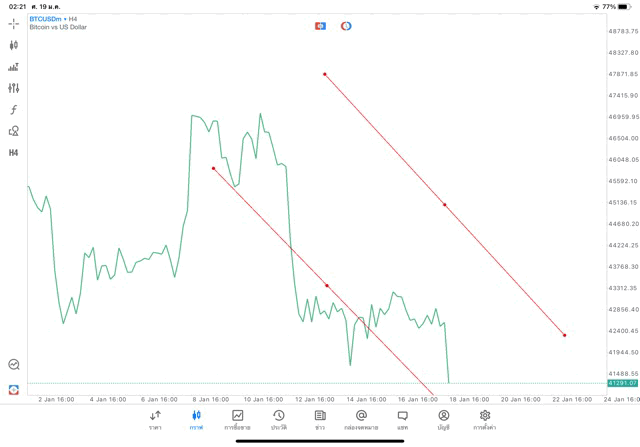
Task: Open the trade levels icon in sidebar
Action: click(x=14, y=67)
